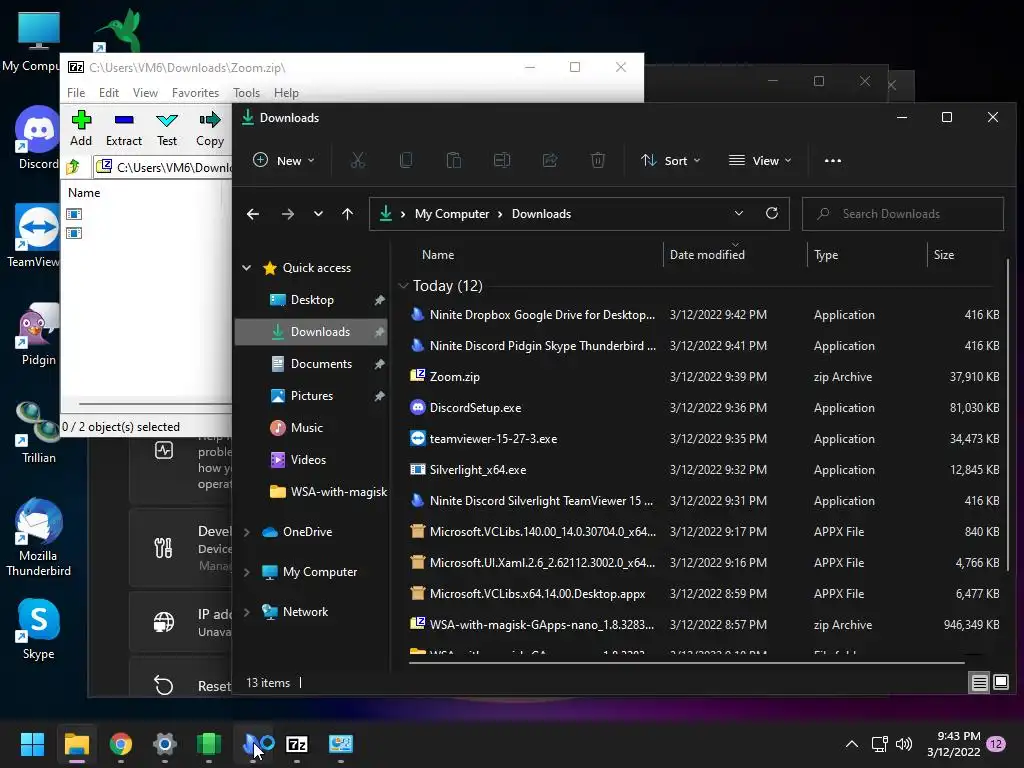This screenshot has width=1024, height=768.
Task: Open Settings gear in the taskbar
Action: point(165,744)
